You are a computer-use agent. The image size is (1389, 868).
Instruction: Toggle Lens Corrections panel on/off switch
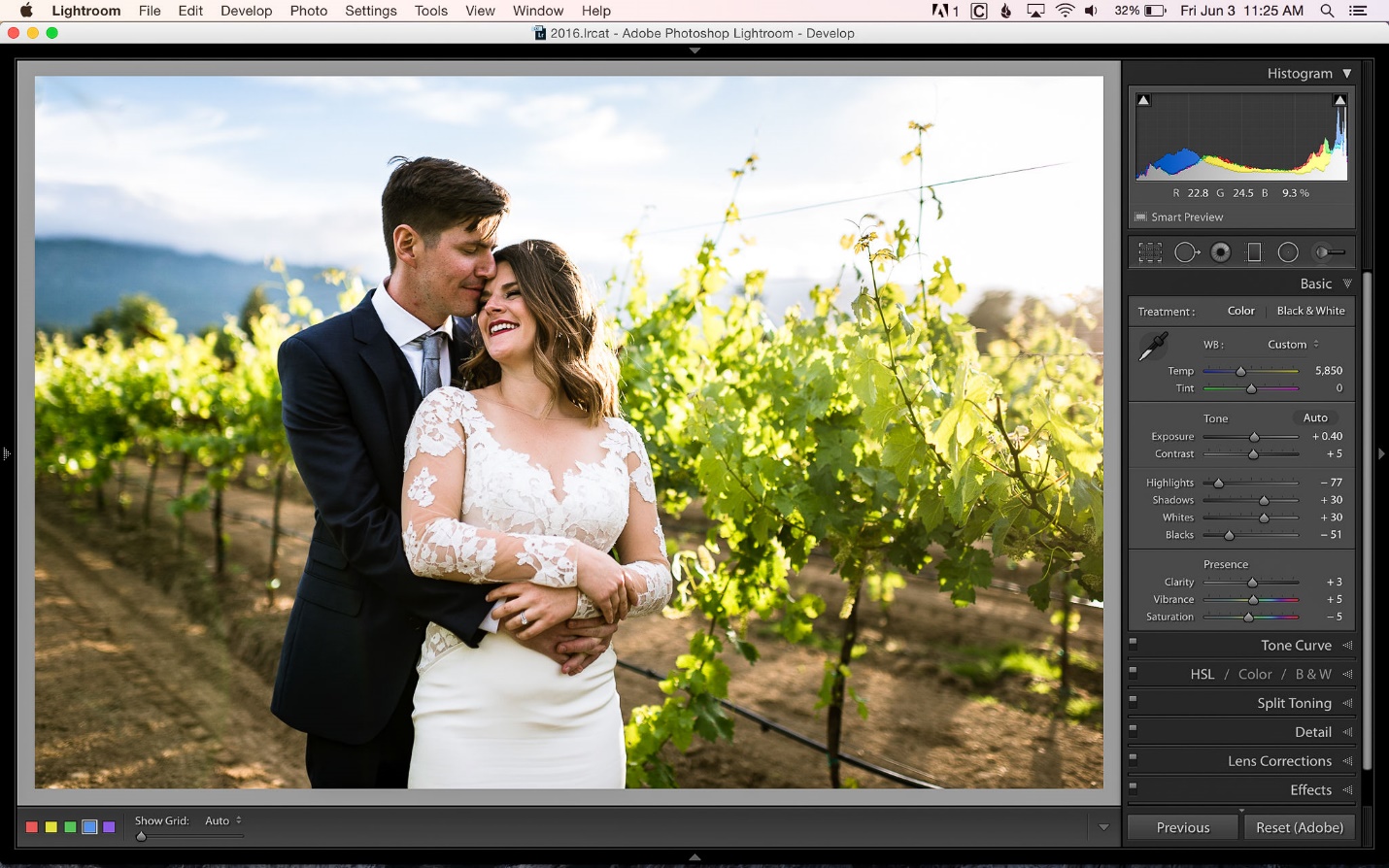(x=1133, y=758)
